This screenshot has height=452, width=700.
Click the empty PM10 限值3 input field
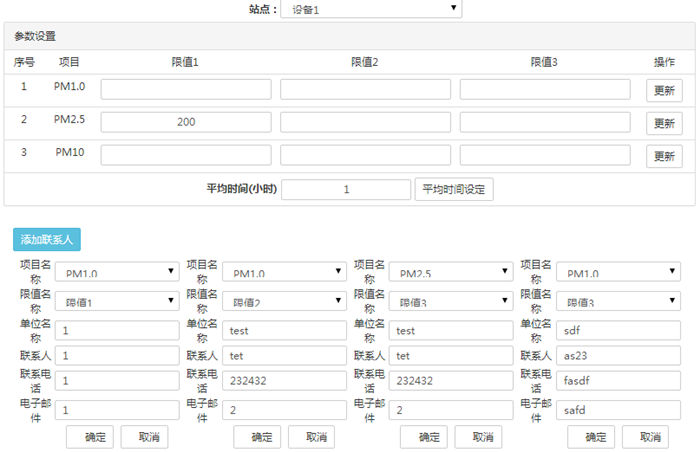(544, 156)
